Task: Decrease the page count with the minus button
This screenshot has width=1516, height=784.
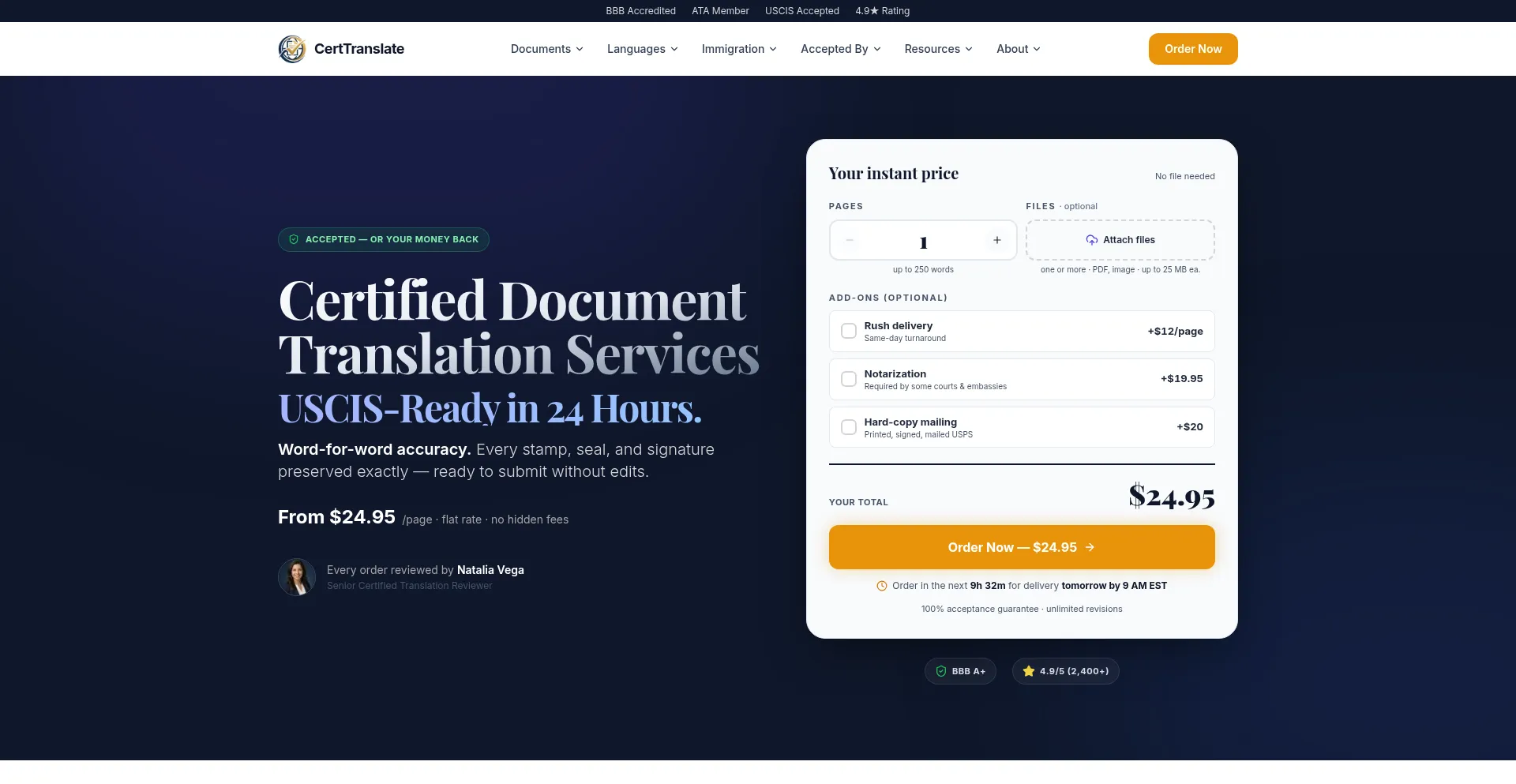Action: tap(850, 240)
